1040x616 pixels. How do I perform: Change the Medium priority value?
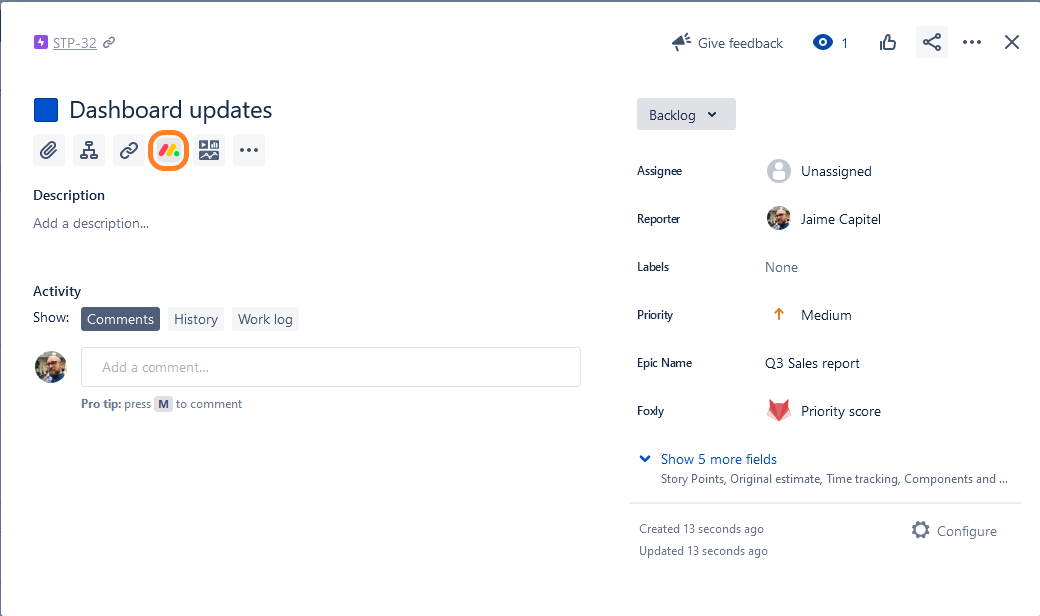pos(826,316)
